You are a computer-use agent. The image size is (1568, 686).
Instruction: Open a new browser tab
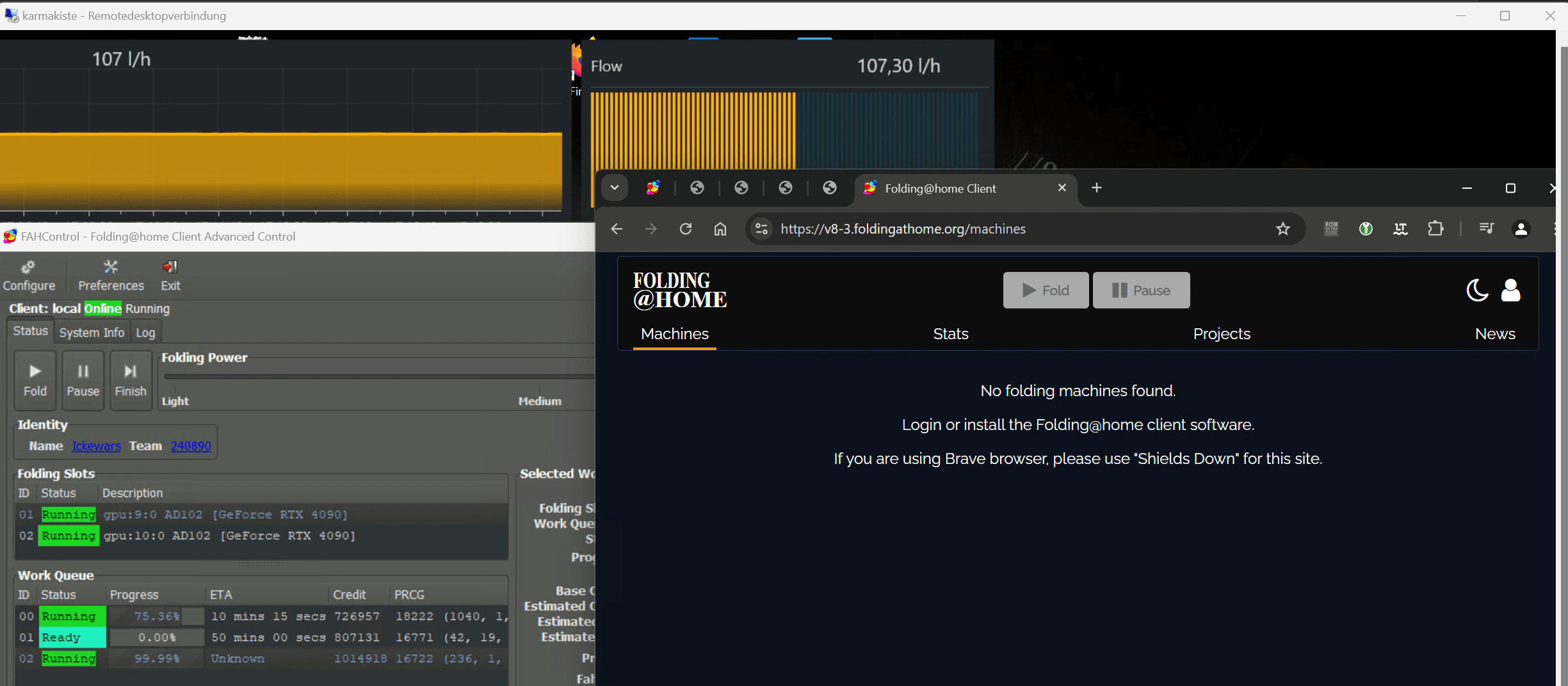point(1097,187)
